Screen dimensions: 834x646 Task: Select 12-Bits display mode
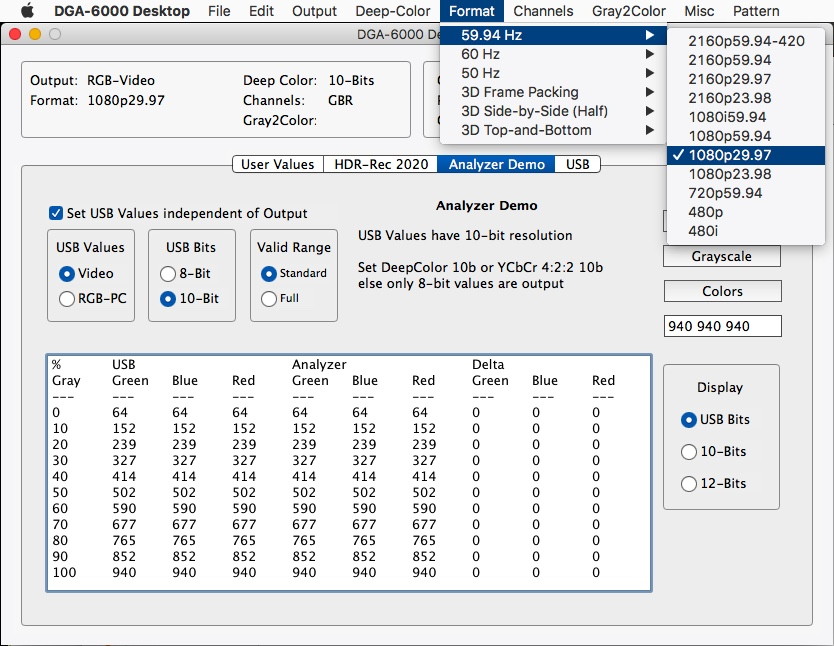coord(688,484)
